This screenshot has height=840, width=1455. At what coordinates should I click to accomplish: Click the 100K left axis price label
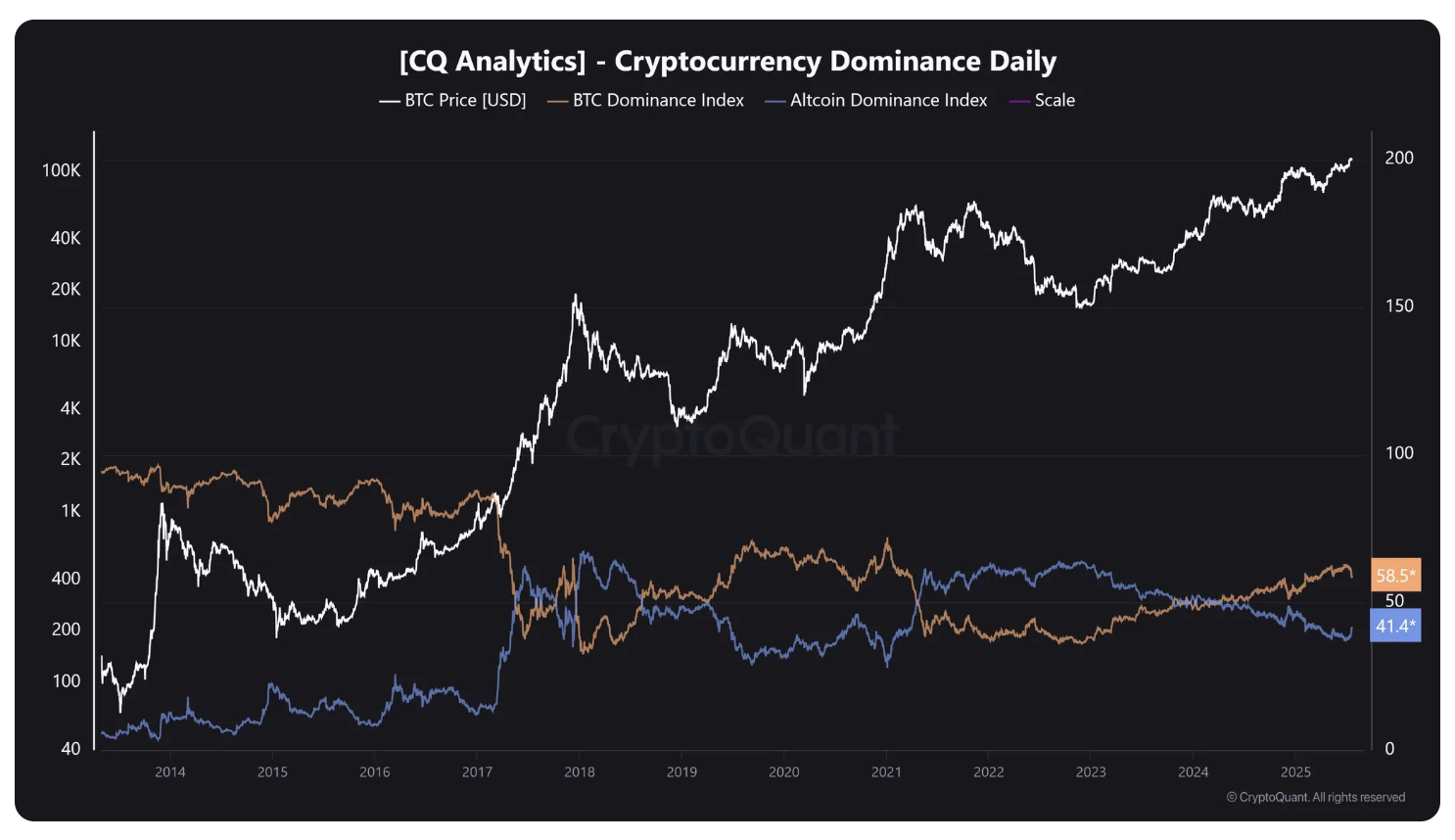tap(62, 170)
